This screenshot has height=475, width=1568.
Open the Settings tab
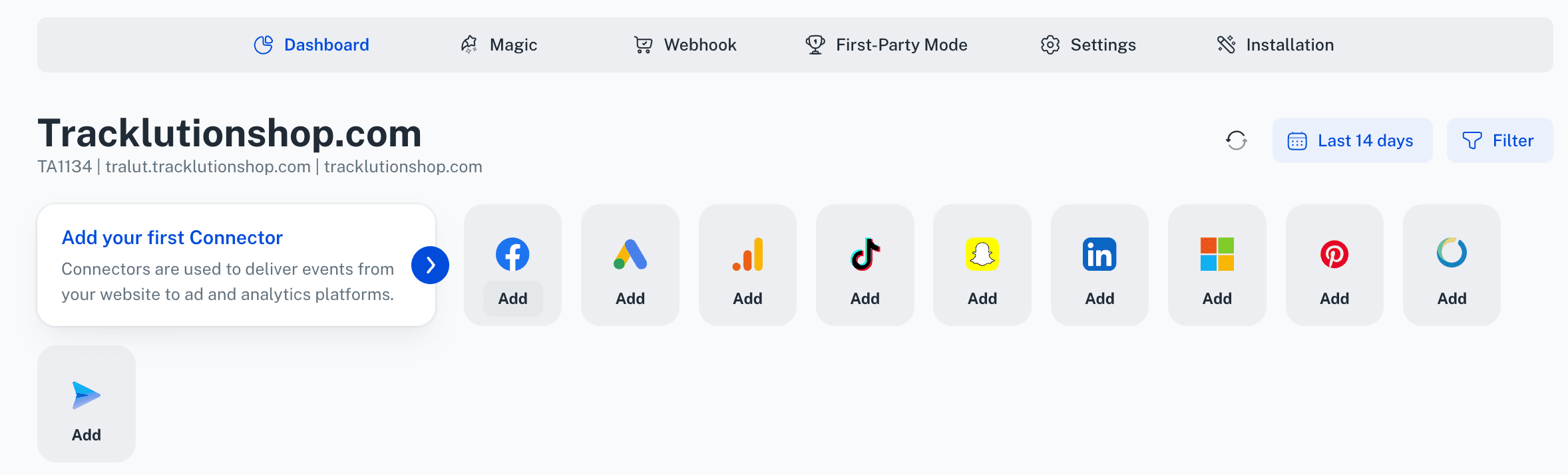click(1088, 45)
